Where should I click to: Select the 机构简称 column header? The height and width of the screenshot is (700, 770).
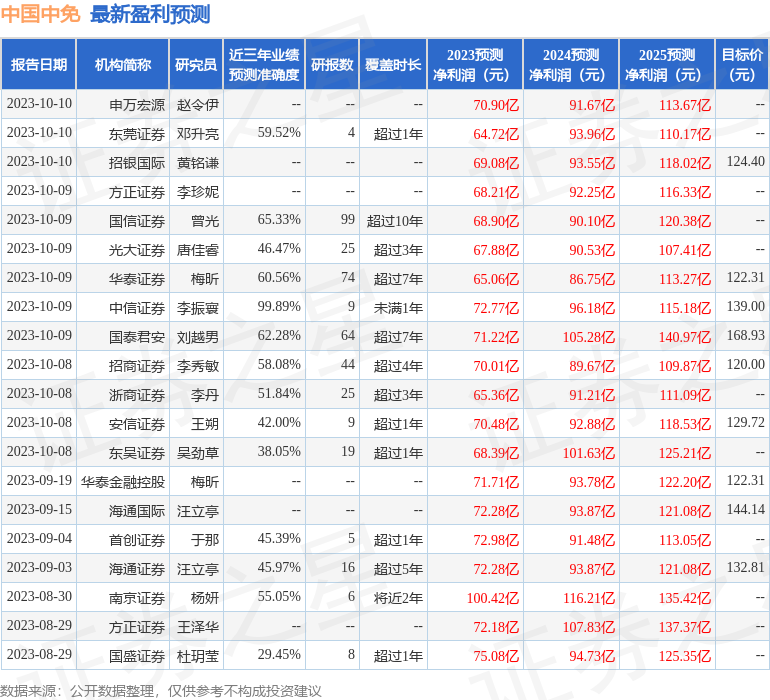tap(123, 64)
